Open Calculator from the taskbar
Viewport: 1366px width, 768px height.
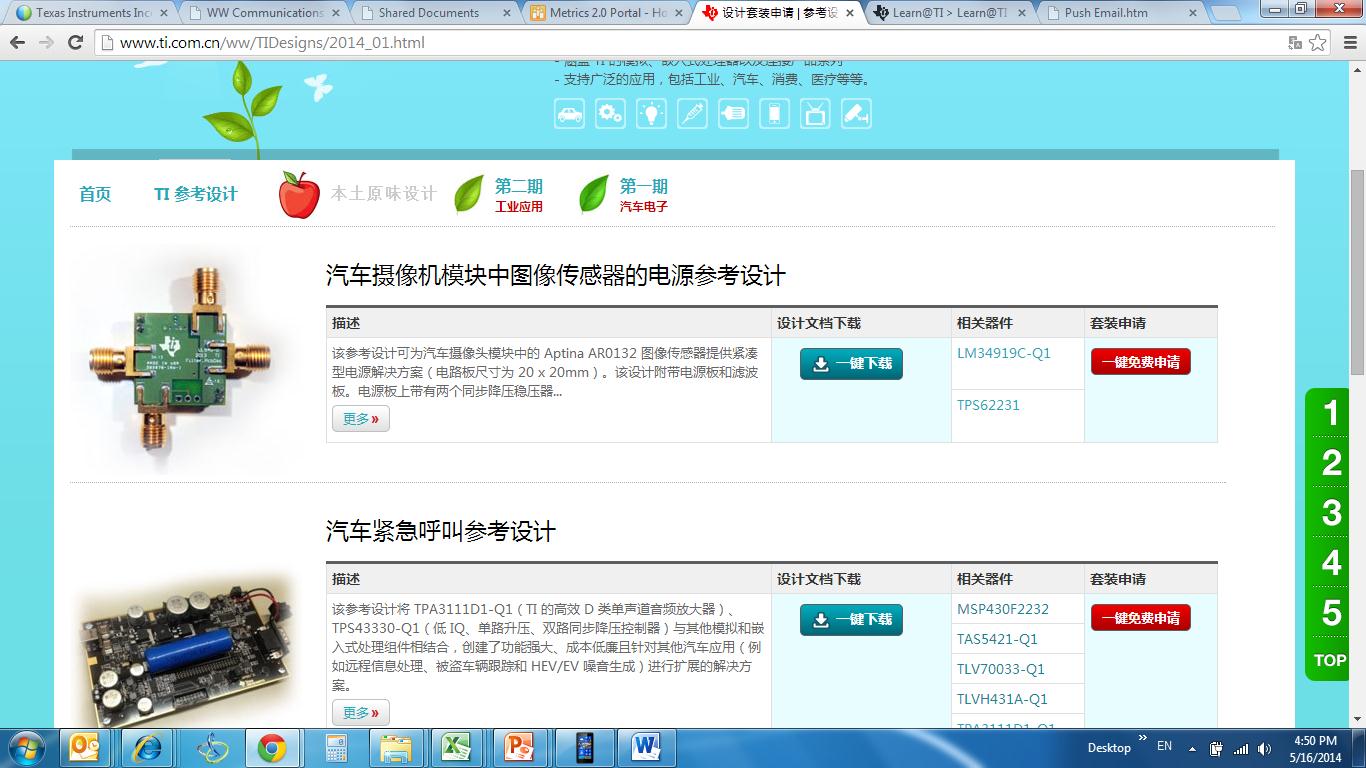coord(335,748)
